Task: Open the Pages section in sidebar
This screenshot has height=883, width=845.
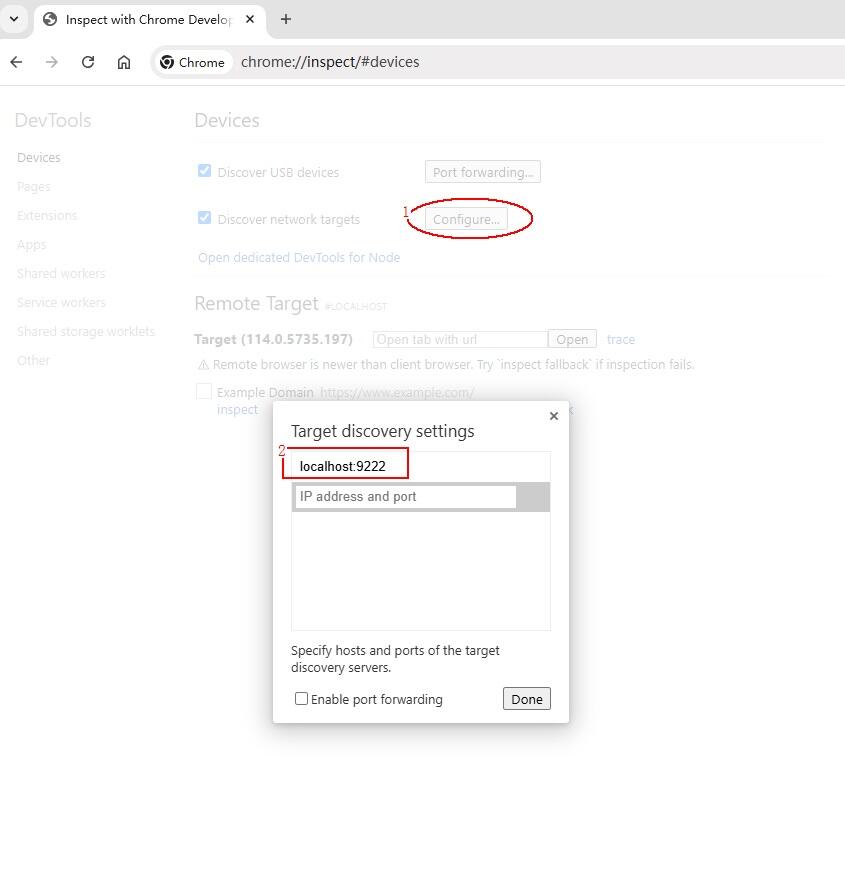Action: pyautogui.click(x=33, y=187)
